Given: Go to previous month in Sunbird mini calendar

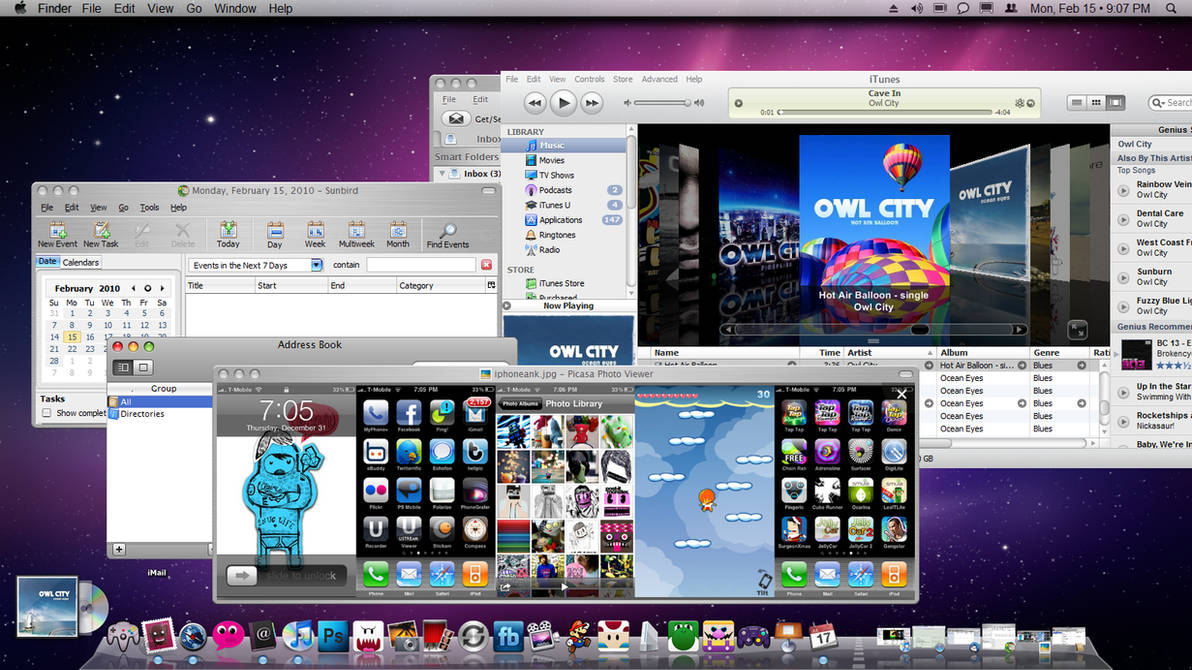Looking at the screenshot, I should tap(134, 288).
